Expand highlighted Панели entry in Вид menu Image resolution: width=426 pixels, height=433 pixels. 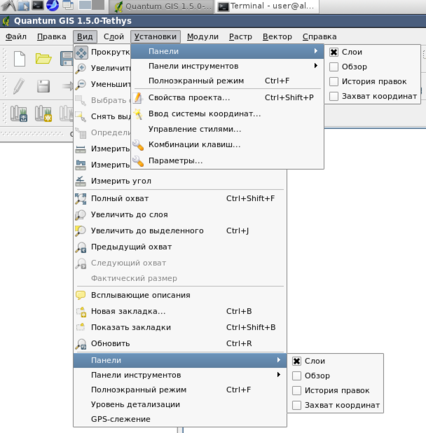click(180, 360)
